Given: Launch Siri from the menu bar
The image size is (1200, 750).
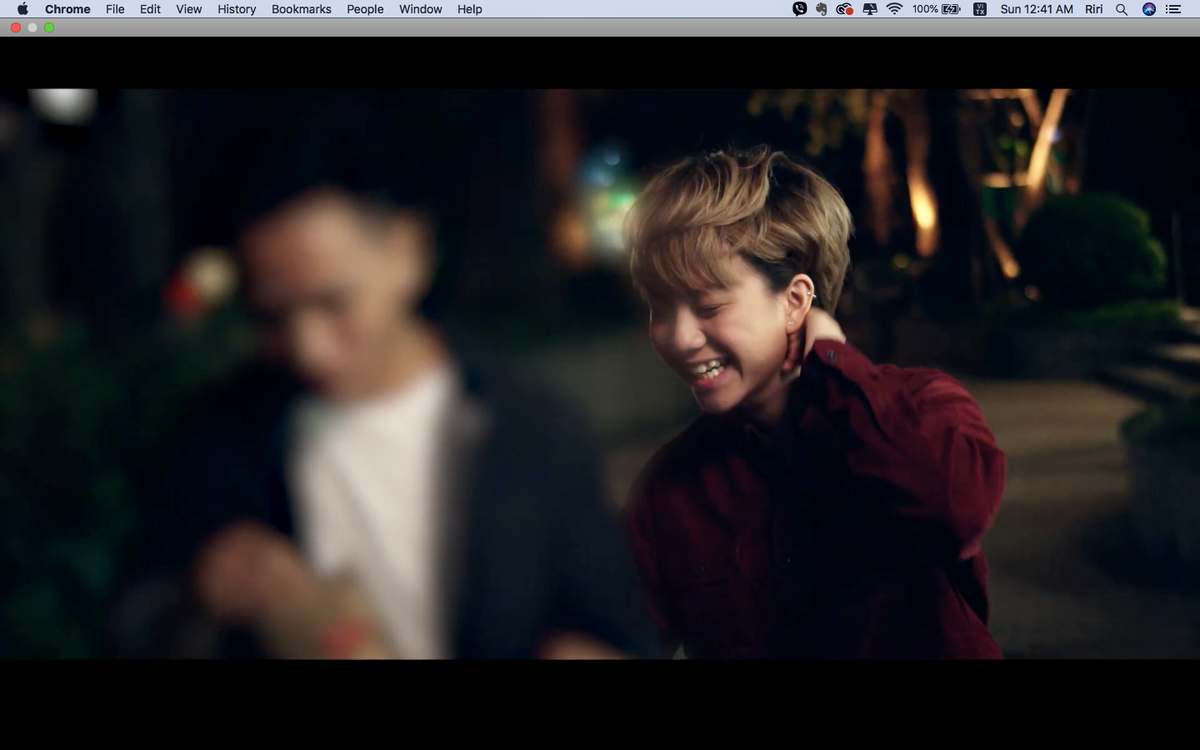Looking at the screenshot, I should [x=1149, y=9].
